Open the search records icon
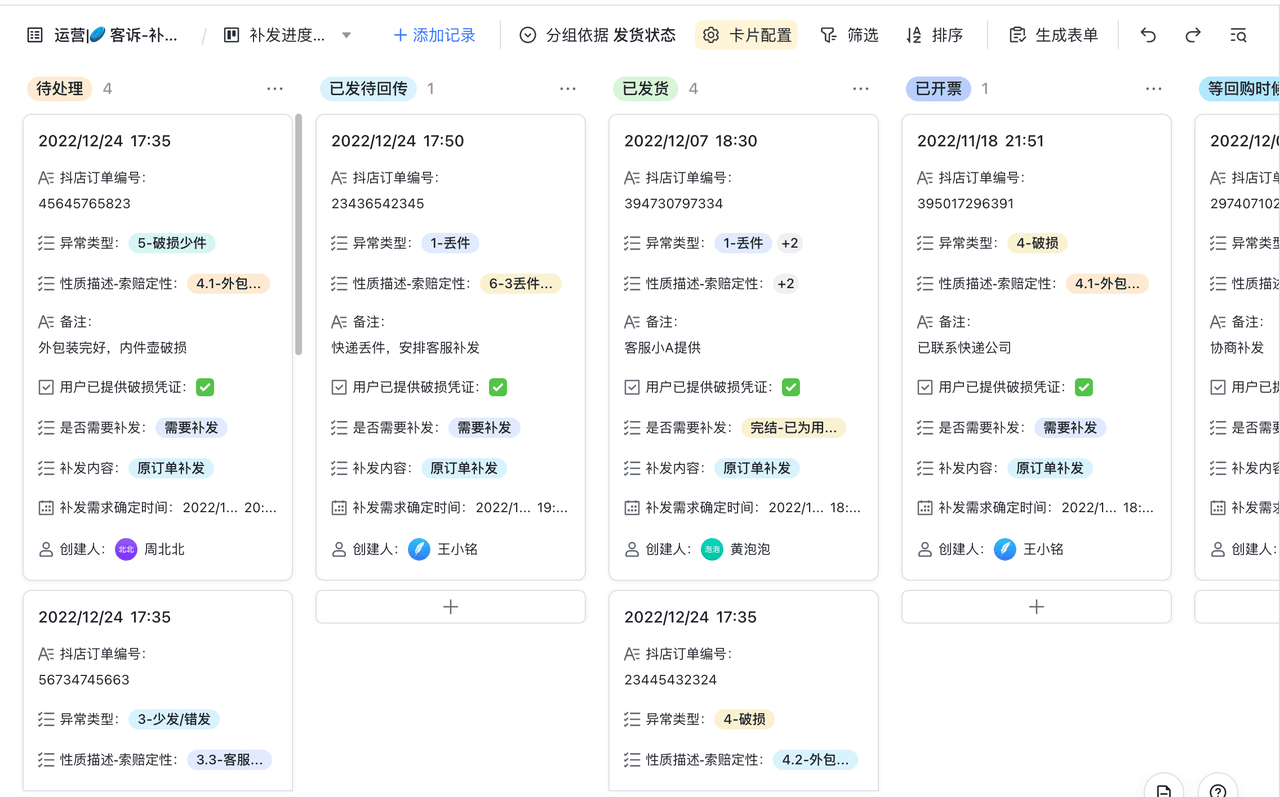 point(1238,35)
